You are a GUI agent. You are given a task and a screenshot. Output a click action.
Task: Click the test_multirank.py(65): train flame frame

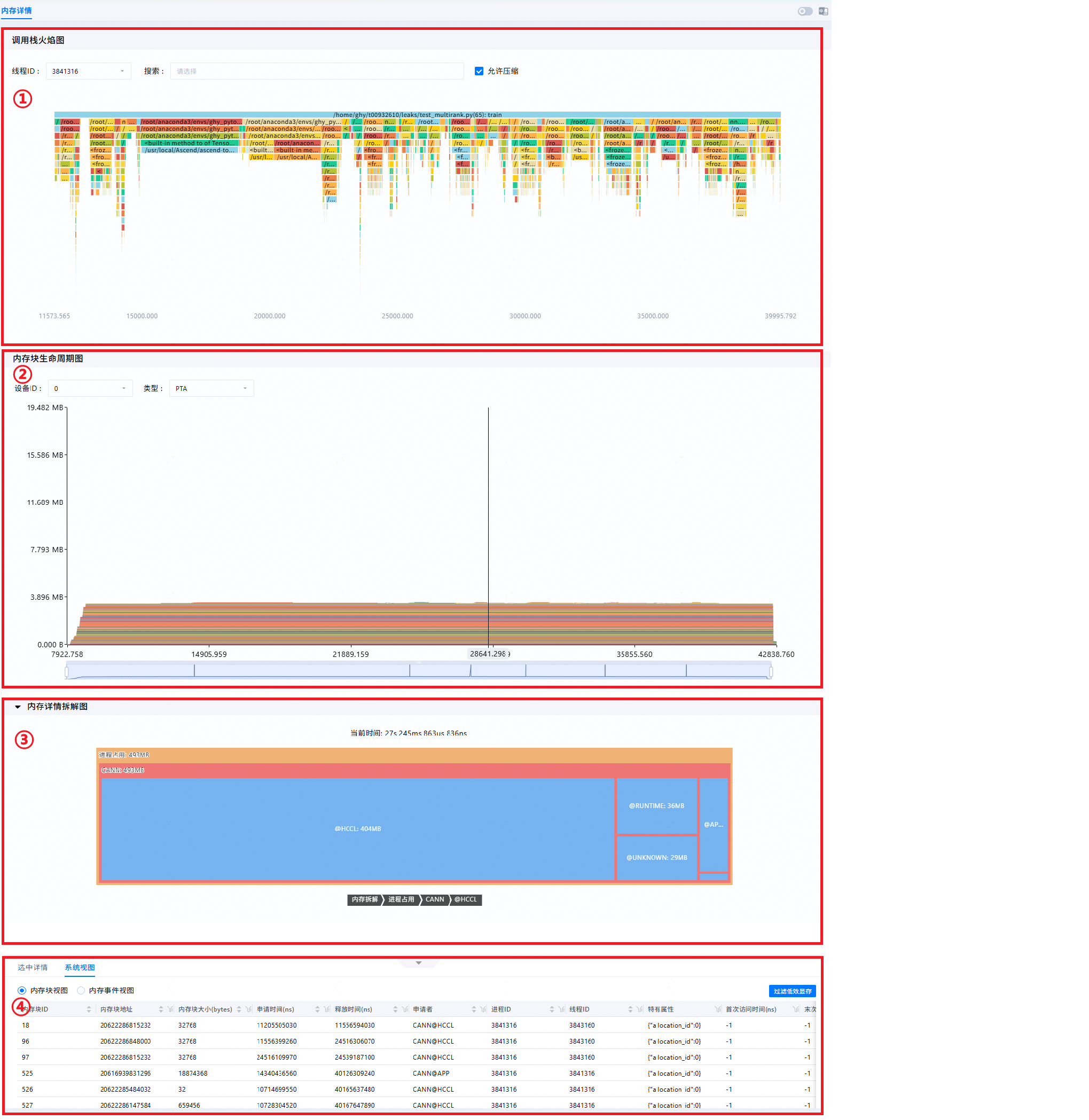(x=418, y=115)
